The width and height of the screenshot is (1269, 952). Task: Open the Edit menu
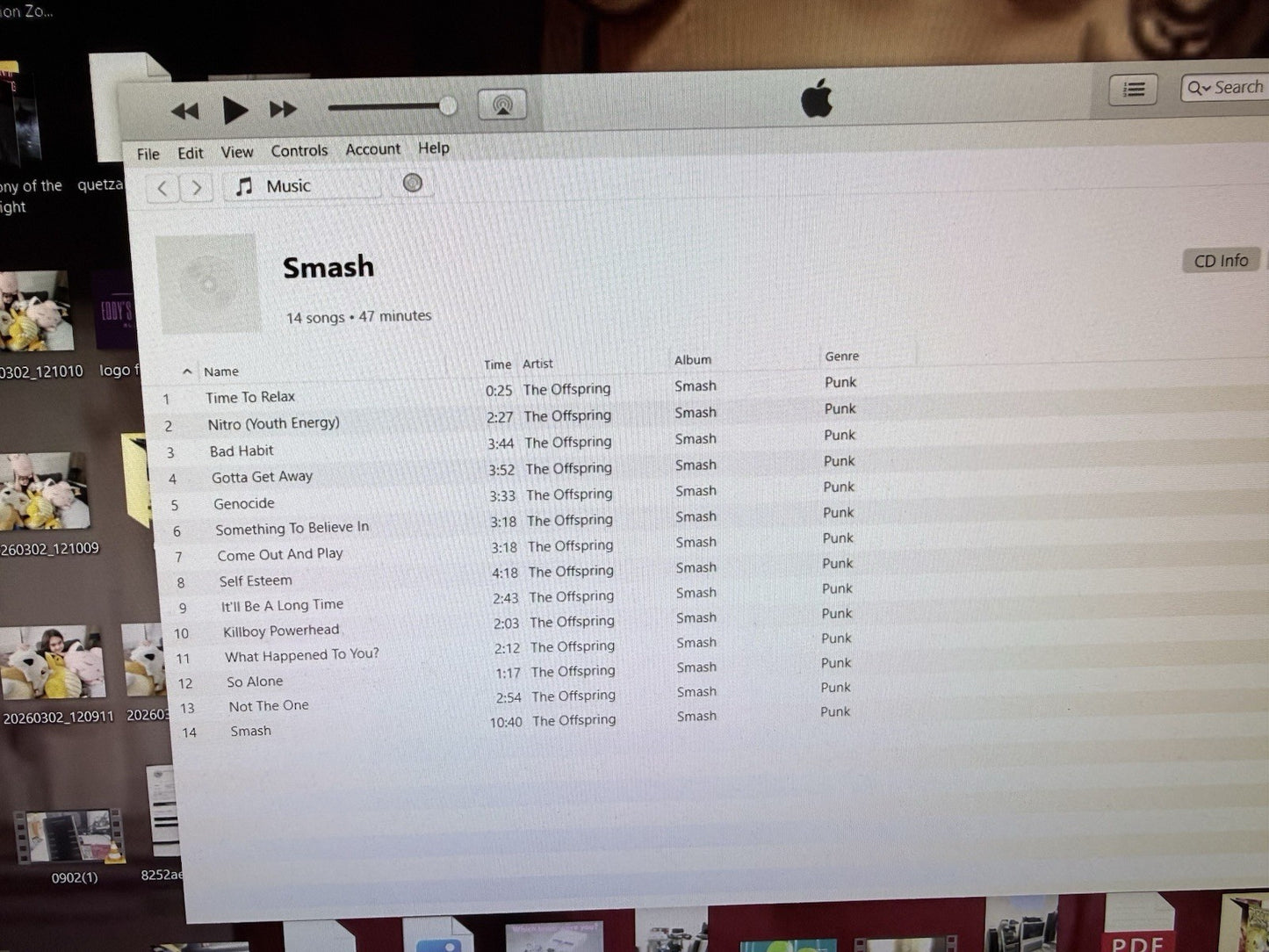pos(191,153)
